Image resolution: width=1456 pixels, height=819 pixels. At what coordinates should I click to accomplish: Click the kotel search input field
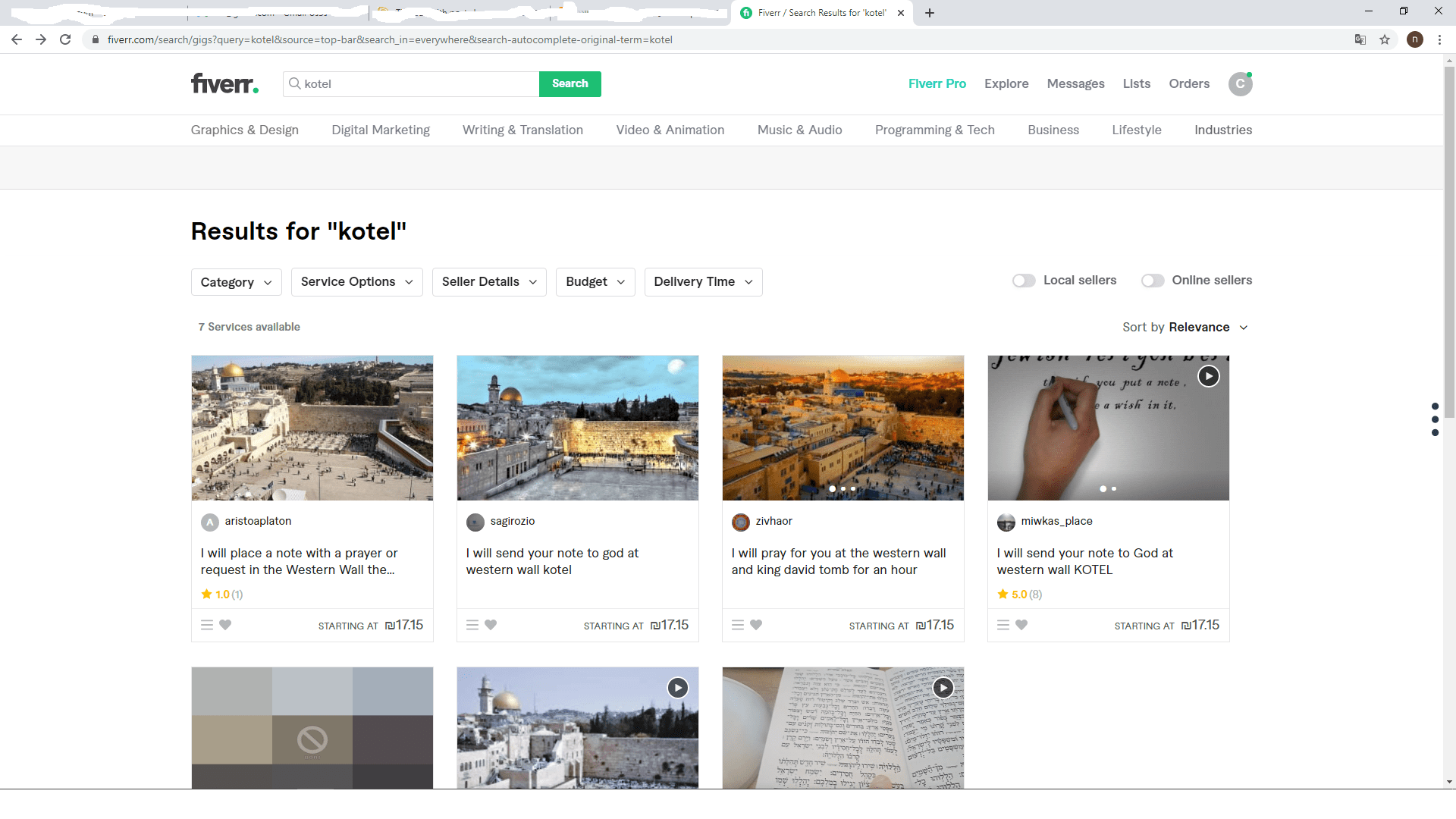pyautogui.click(x=417, y=84)
